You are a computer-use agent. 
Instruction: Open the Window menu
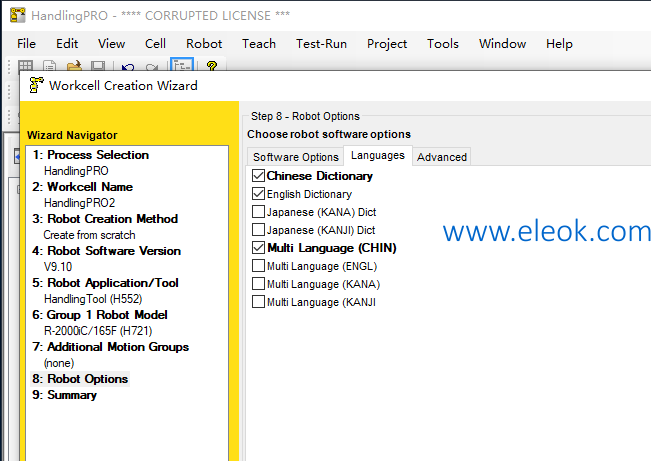502,44
